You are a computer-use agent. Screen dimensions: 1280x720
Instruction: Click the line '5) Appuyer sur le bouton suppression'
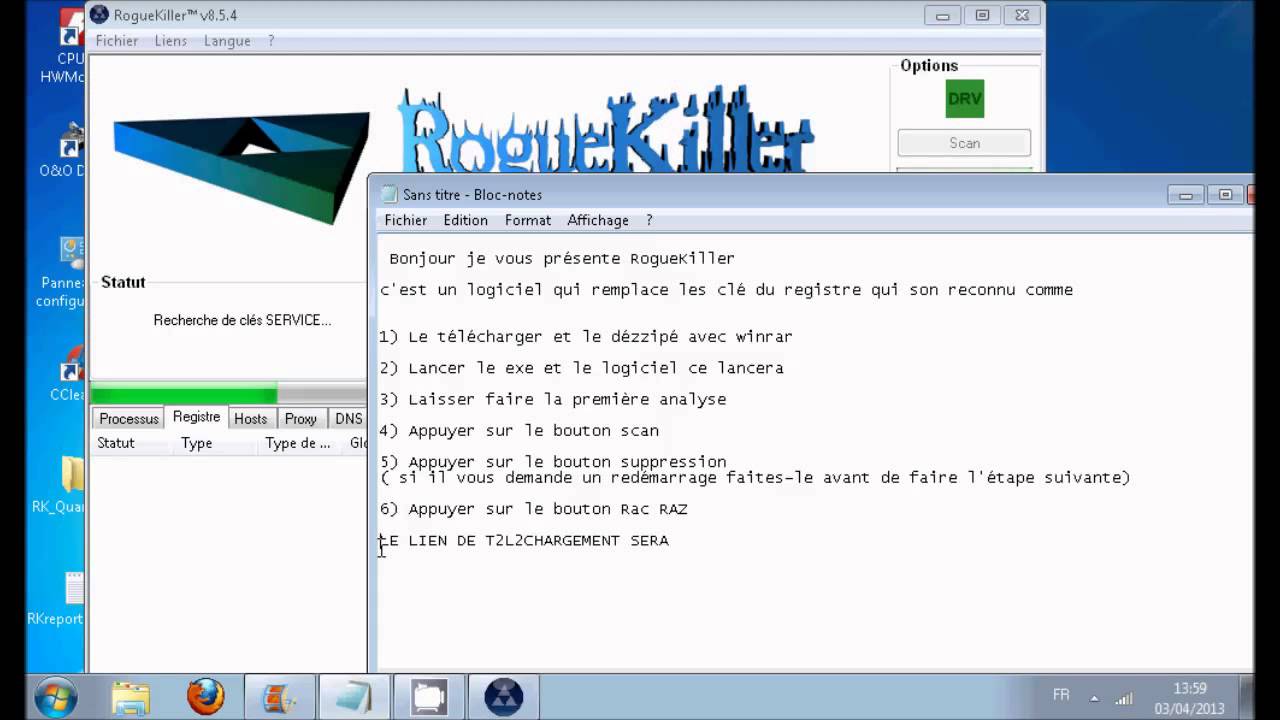point(553,461)
